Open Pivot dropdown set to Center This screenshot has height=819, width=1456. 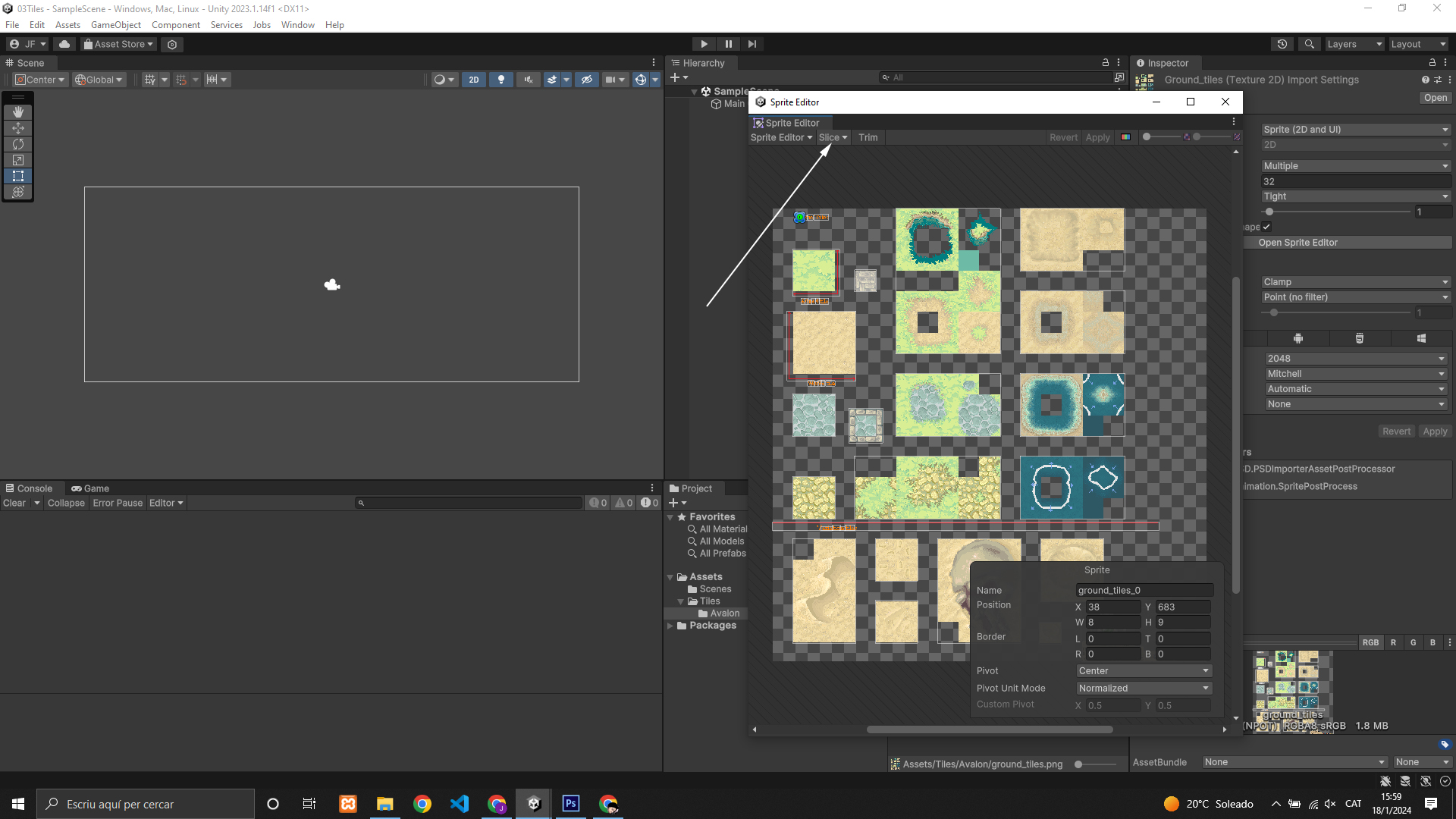(x=1144, y=670)
